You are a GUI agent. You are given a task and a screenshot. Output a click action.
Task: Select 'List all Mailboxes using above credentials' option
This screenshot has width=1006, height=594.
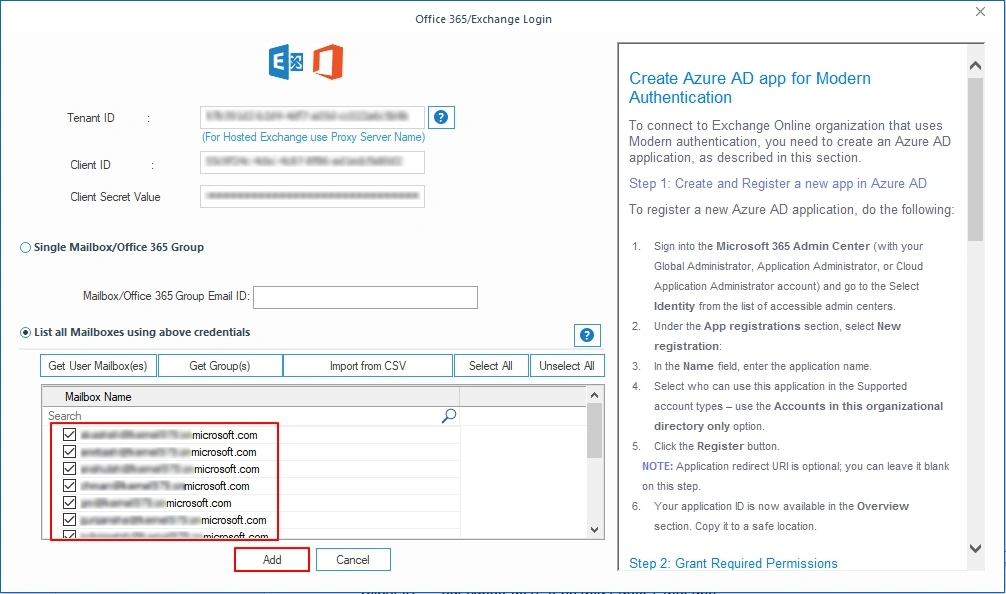23,333
